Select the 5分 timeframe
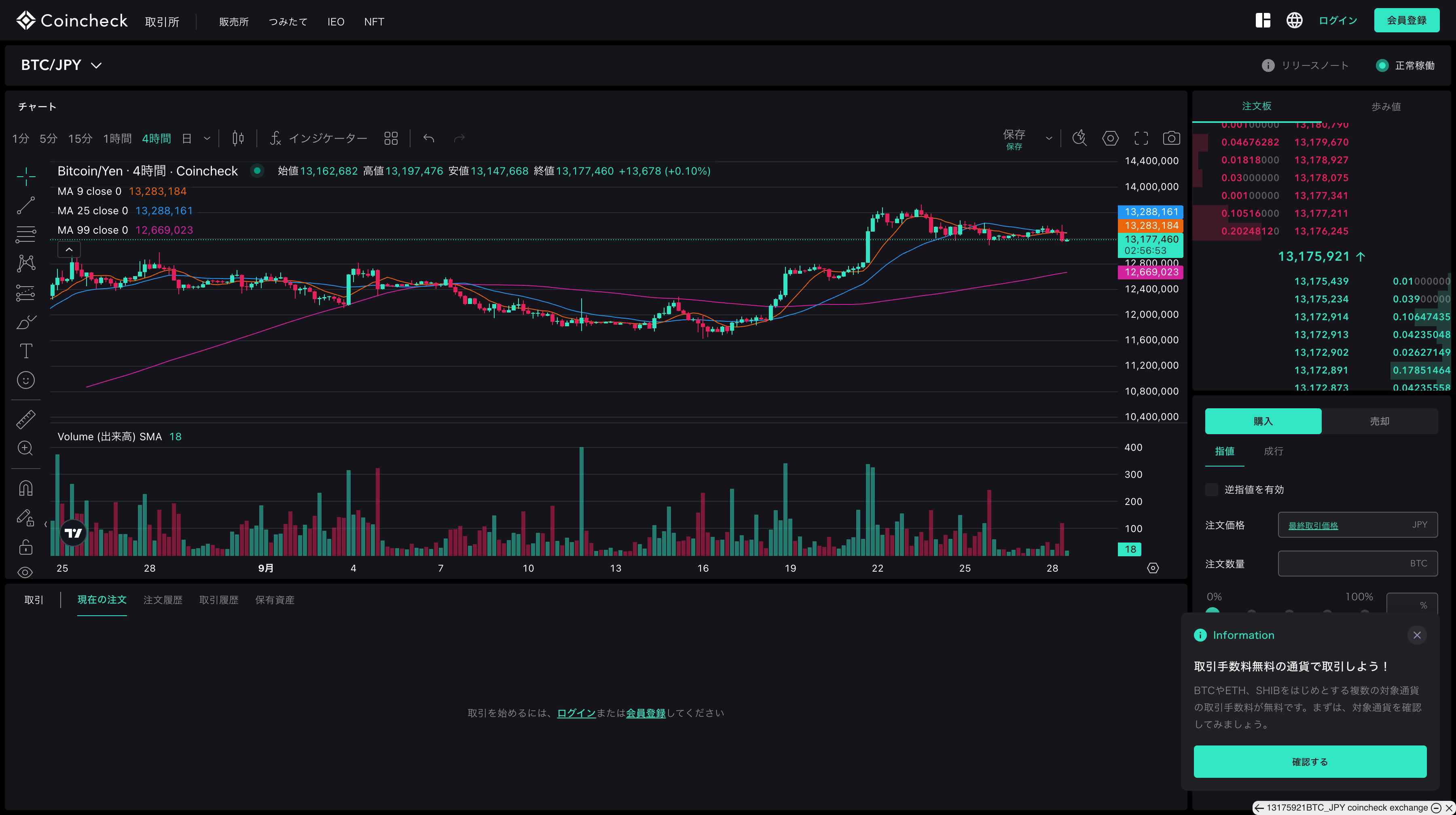1456x815 pixels. (x=49, y=138)
